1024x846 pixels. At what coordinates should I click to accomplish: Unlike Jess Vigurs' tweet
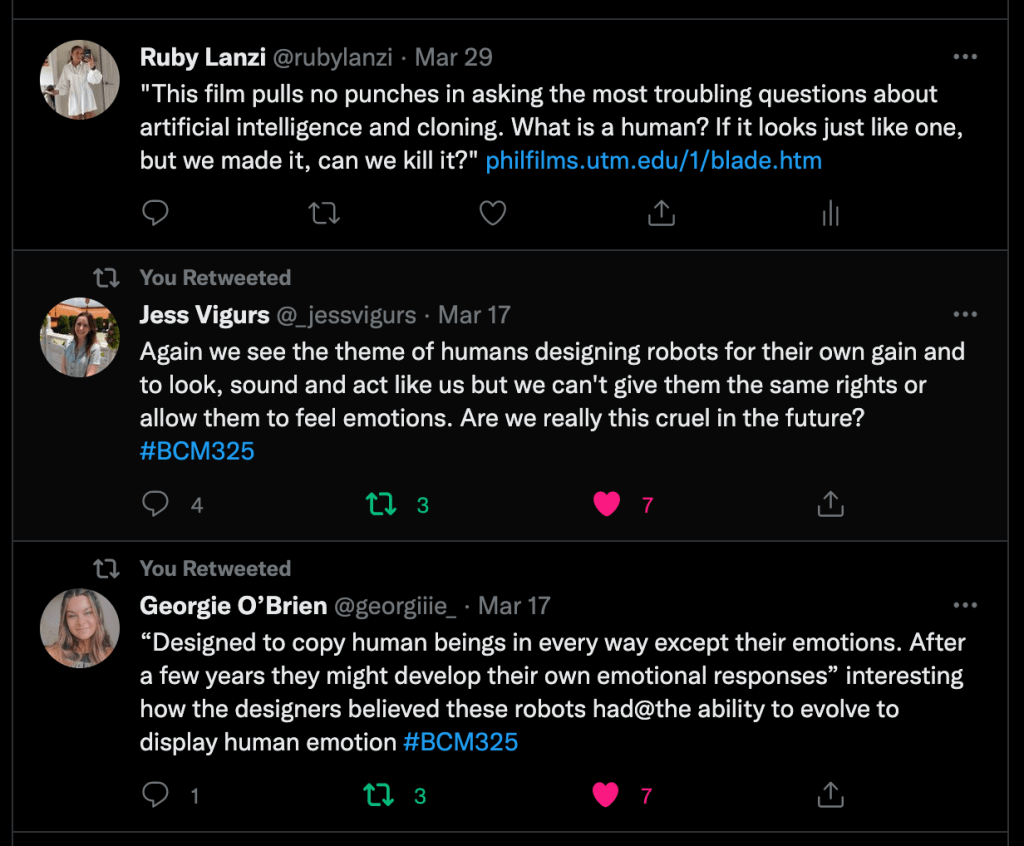606,504
